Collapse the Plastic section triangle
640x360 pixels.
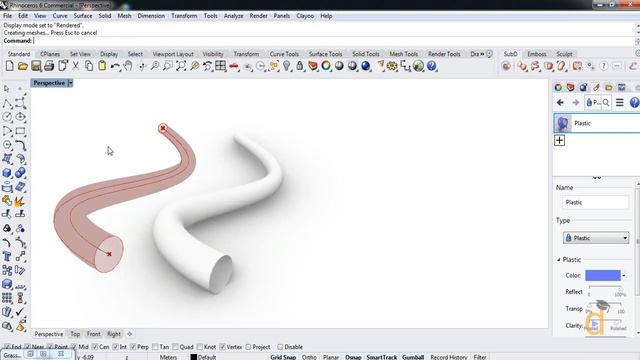point(558,260)
